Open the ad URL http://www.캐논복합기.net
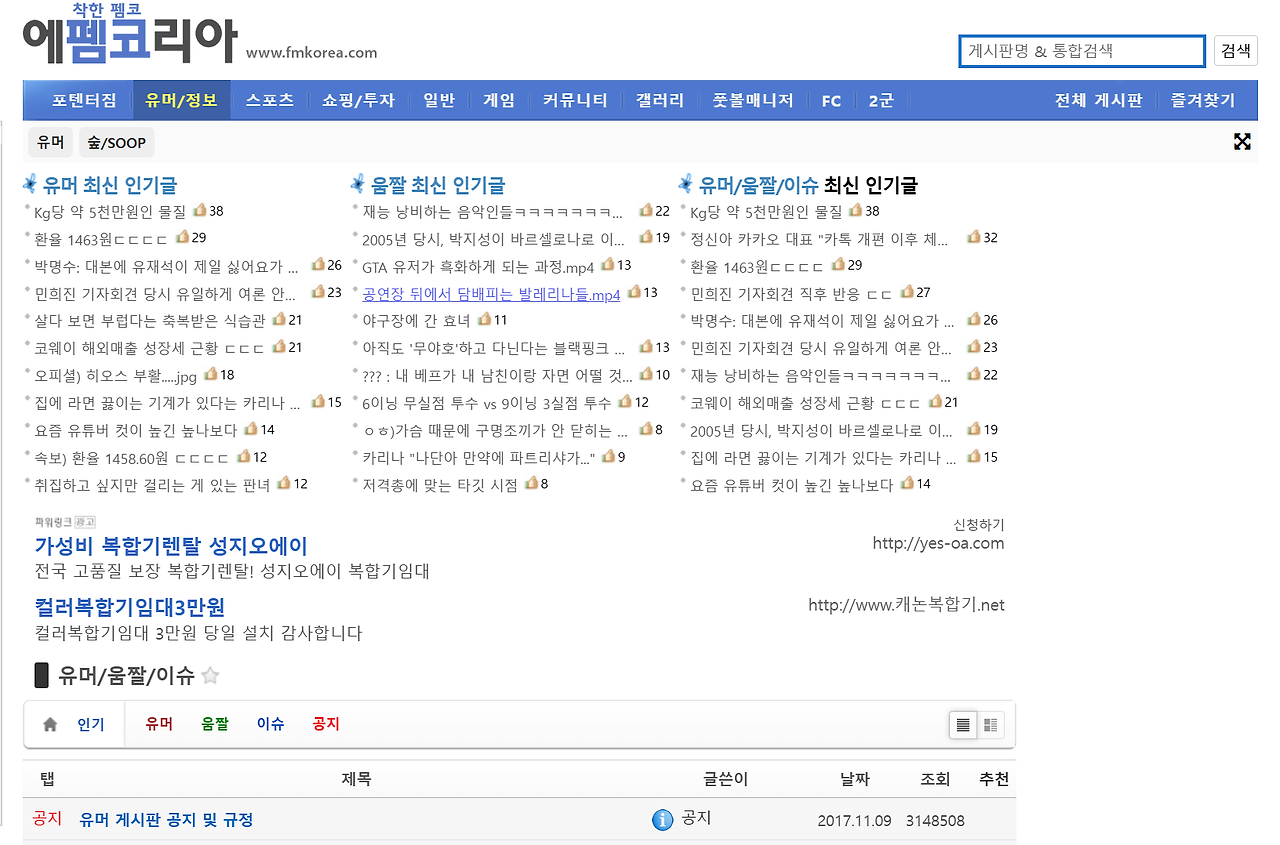Viewport: 1280px width, 845px height. [906, 605]
